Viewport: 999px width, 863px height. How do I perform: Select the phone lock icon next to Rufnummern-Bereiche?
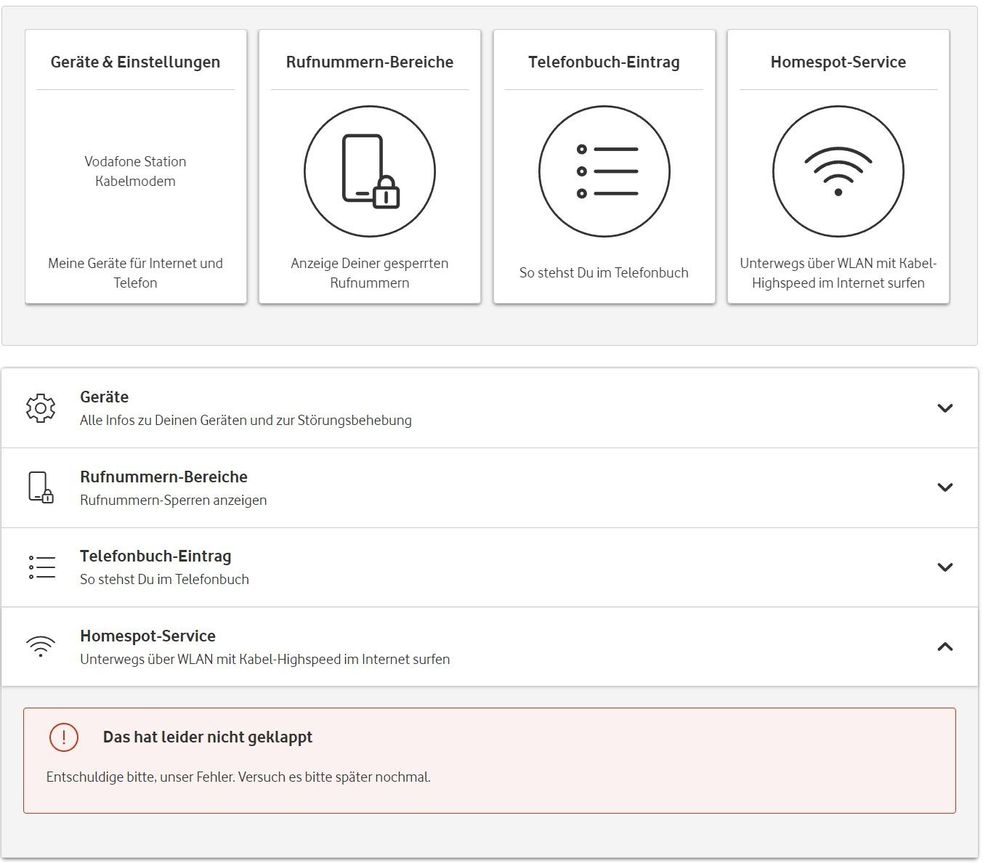click(40, 487)
